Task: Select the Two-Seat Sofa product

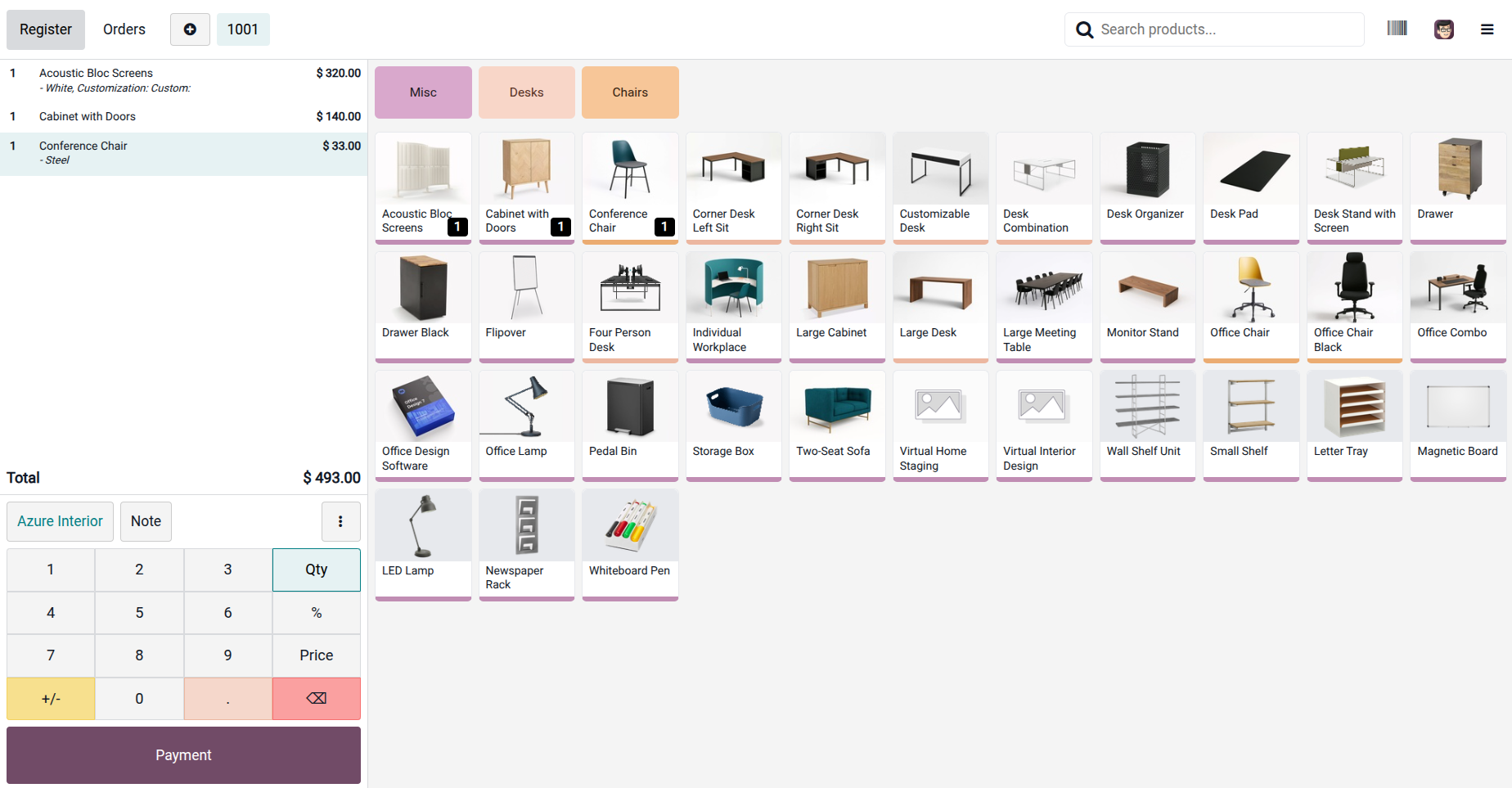Action: pyautogui.click(x=837, y=426)
